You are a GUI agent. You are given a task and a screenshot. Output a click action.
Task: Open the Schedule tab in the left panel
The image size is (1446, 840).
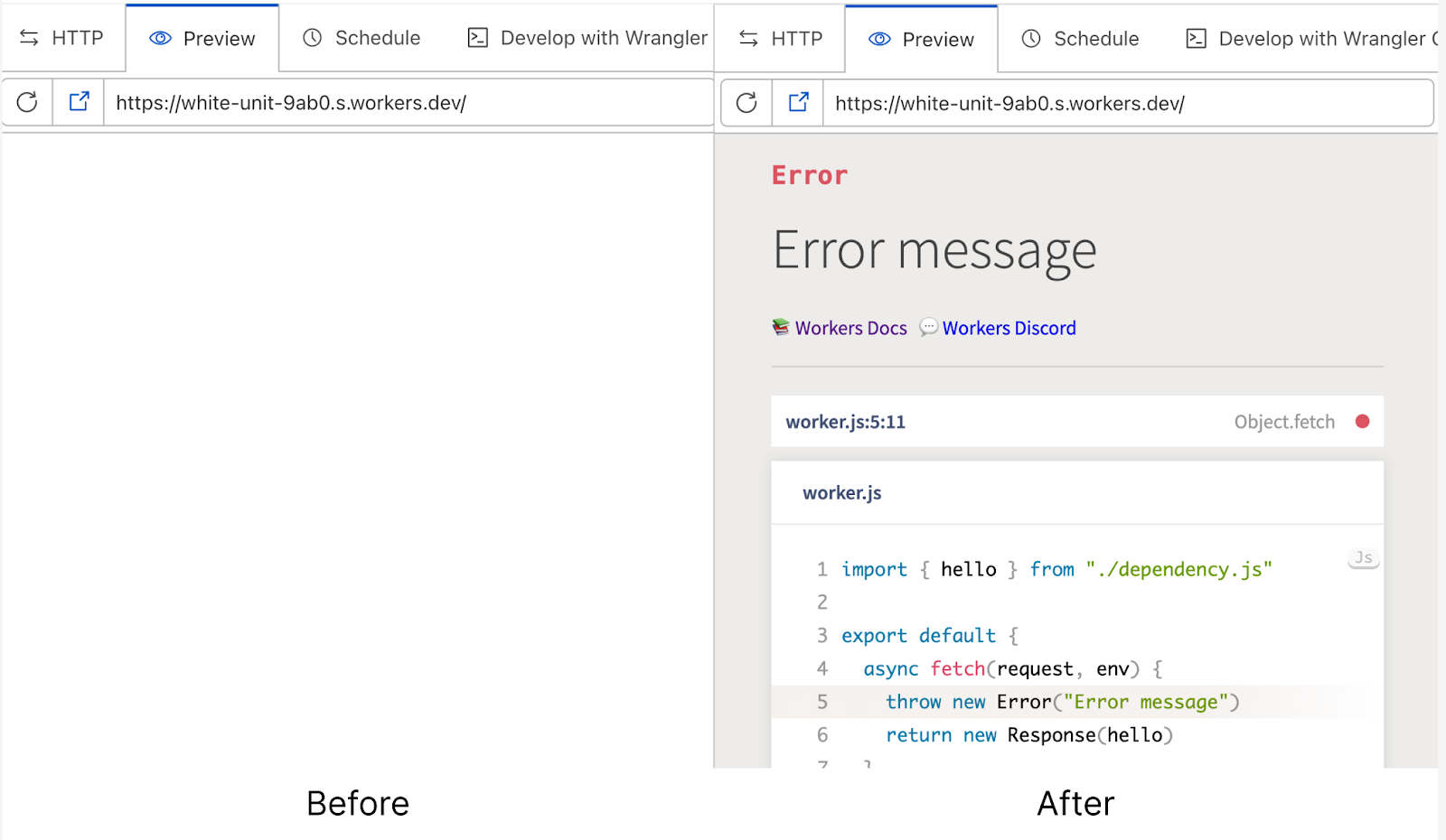(361, 38)
